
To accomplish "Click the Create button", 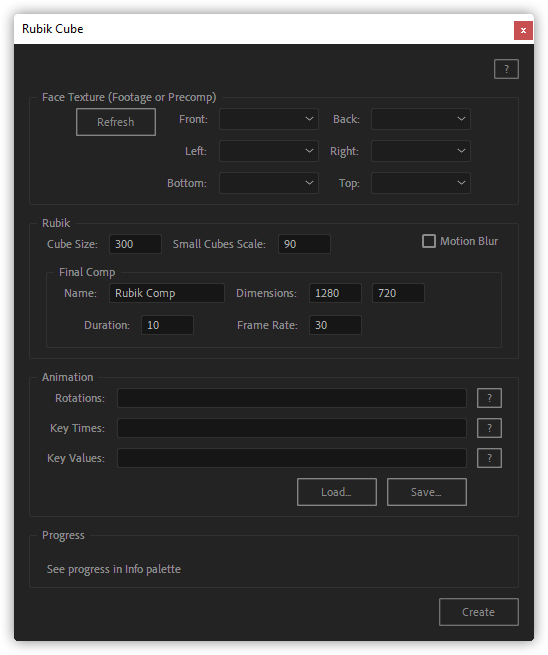I will pos(479,612).
